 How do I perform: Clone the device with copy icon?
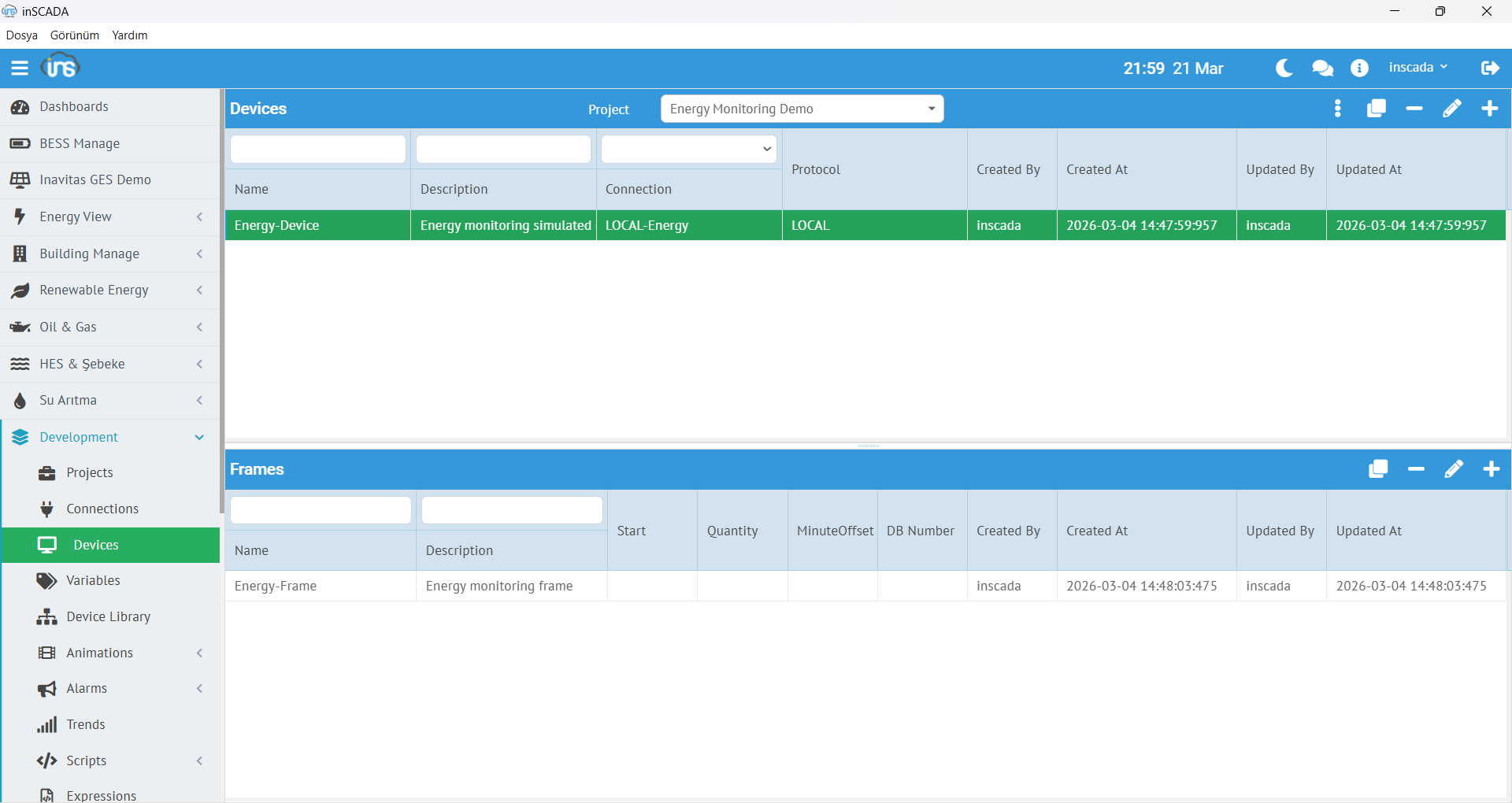coord(1376,109)
